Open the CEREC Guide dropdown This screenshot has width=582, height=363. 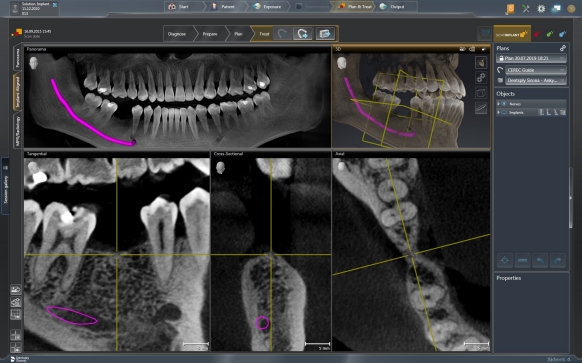536,70
